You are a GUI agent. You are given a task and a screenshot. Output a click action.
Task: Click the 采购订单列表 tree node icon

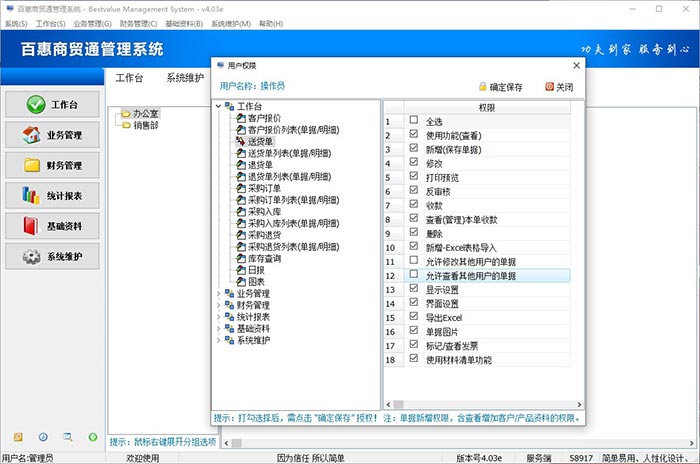pos(241,200)
